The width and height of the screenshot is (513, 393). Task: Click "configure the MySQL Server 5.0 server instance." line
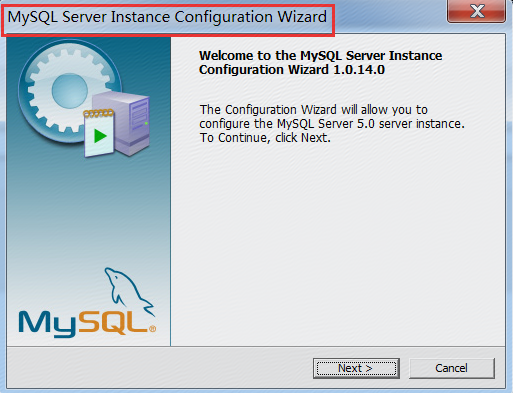click(332, 124)
